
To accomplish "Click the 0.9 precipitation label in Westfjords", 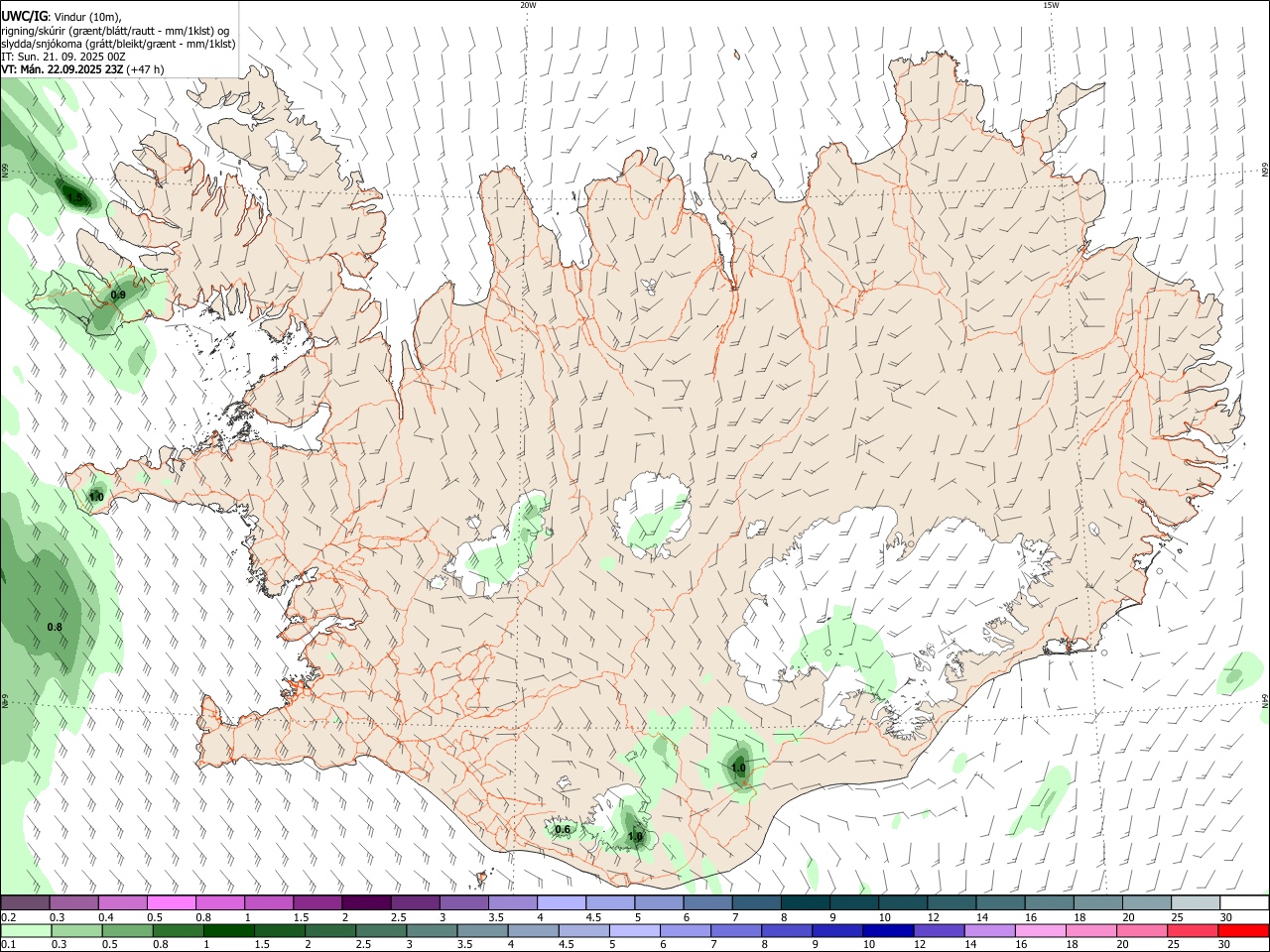I will pos(118,296).
